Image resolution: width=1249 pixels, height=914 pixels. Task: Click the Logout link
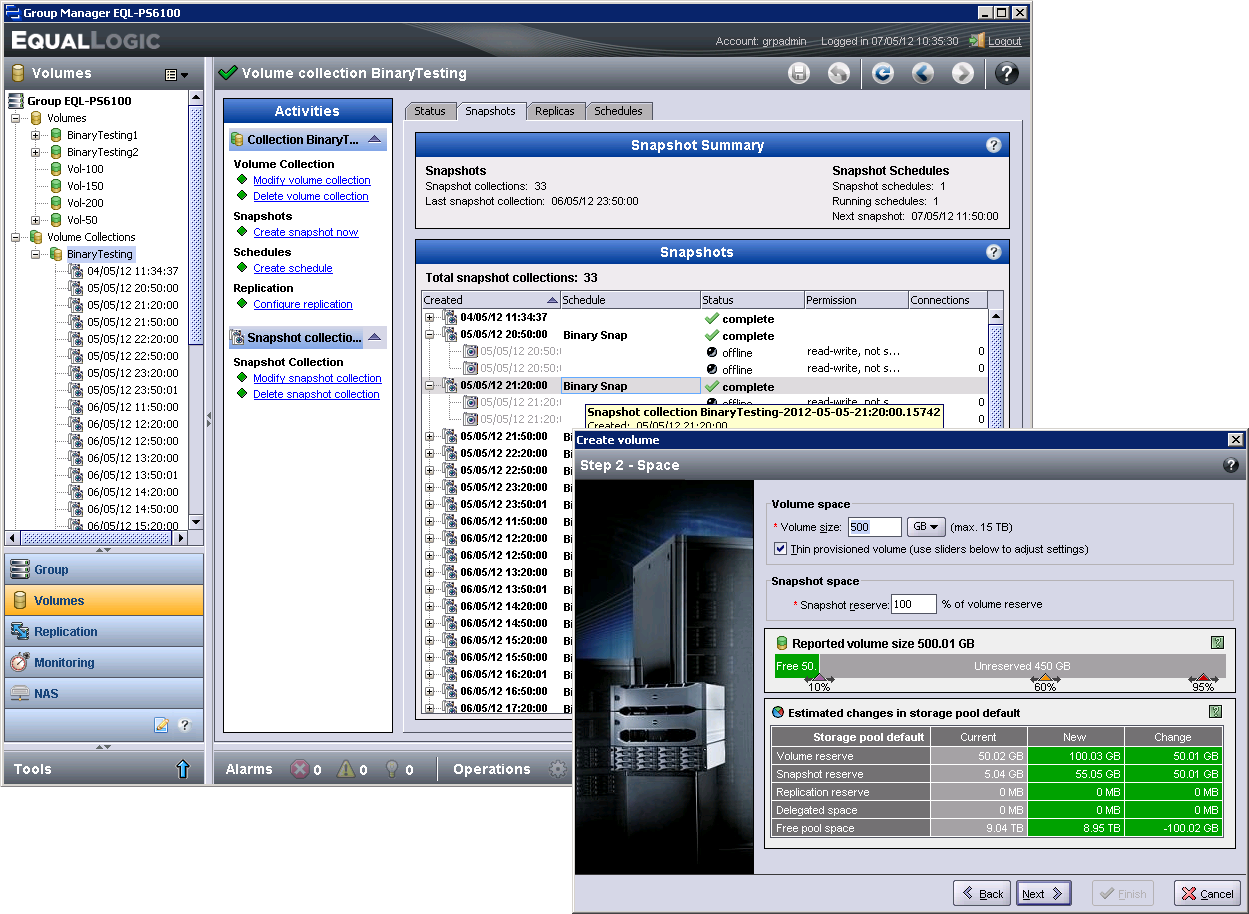(x=1004, y=41)
